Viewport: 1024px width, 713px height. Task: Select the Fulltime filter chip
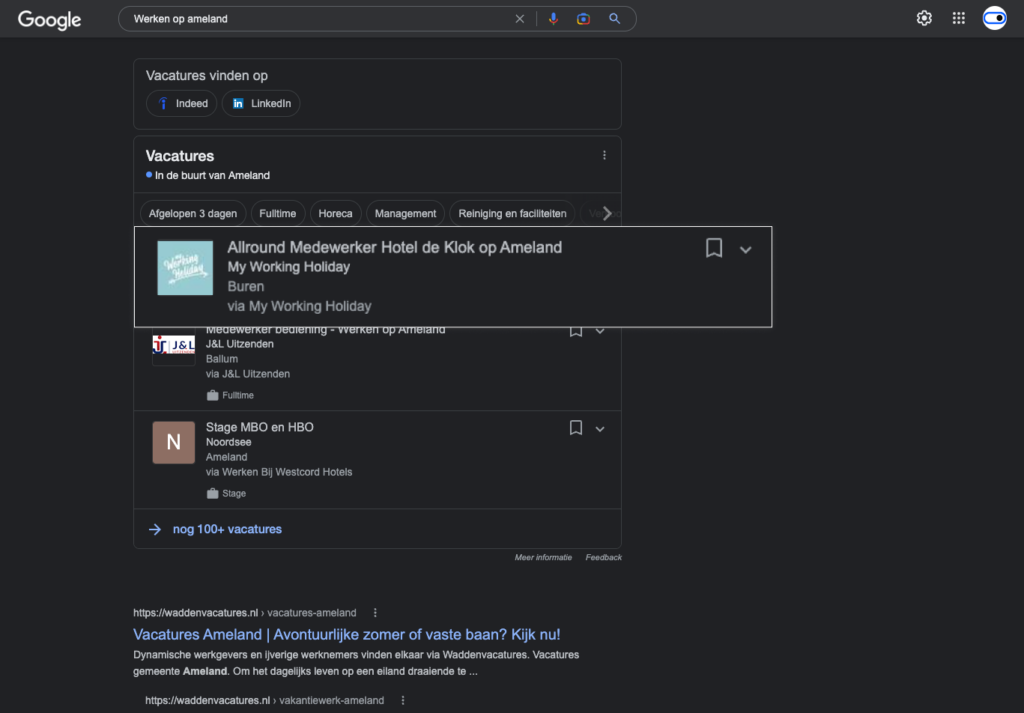(278, 214)
